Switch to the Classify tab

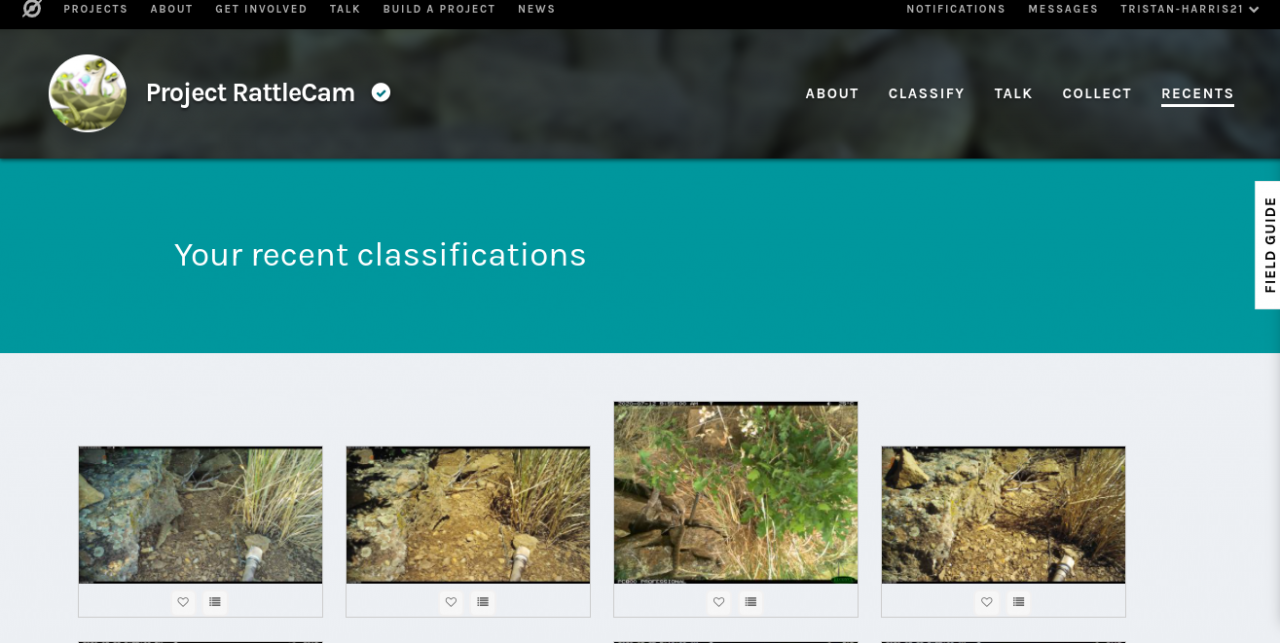[x=926, y=93]
